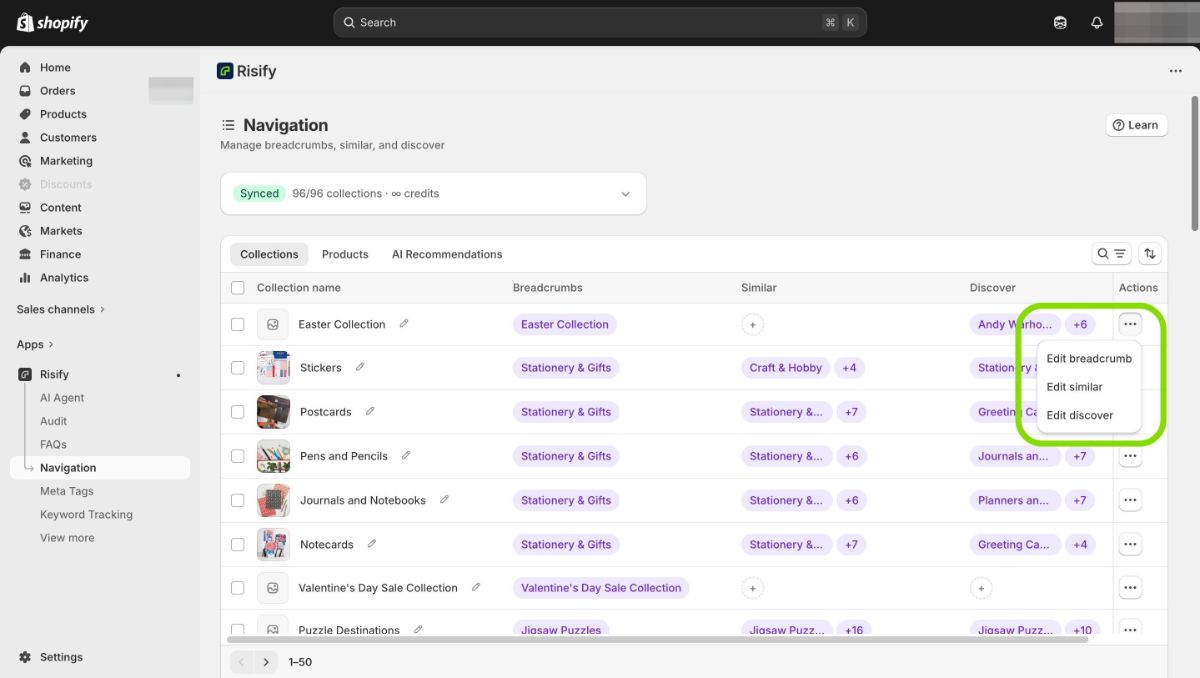The height and width of the screenshot is (678, 1200).
Task: Add discover item for Valentine's Day Sale Collection
Action: point(981,588)
